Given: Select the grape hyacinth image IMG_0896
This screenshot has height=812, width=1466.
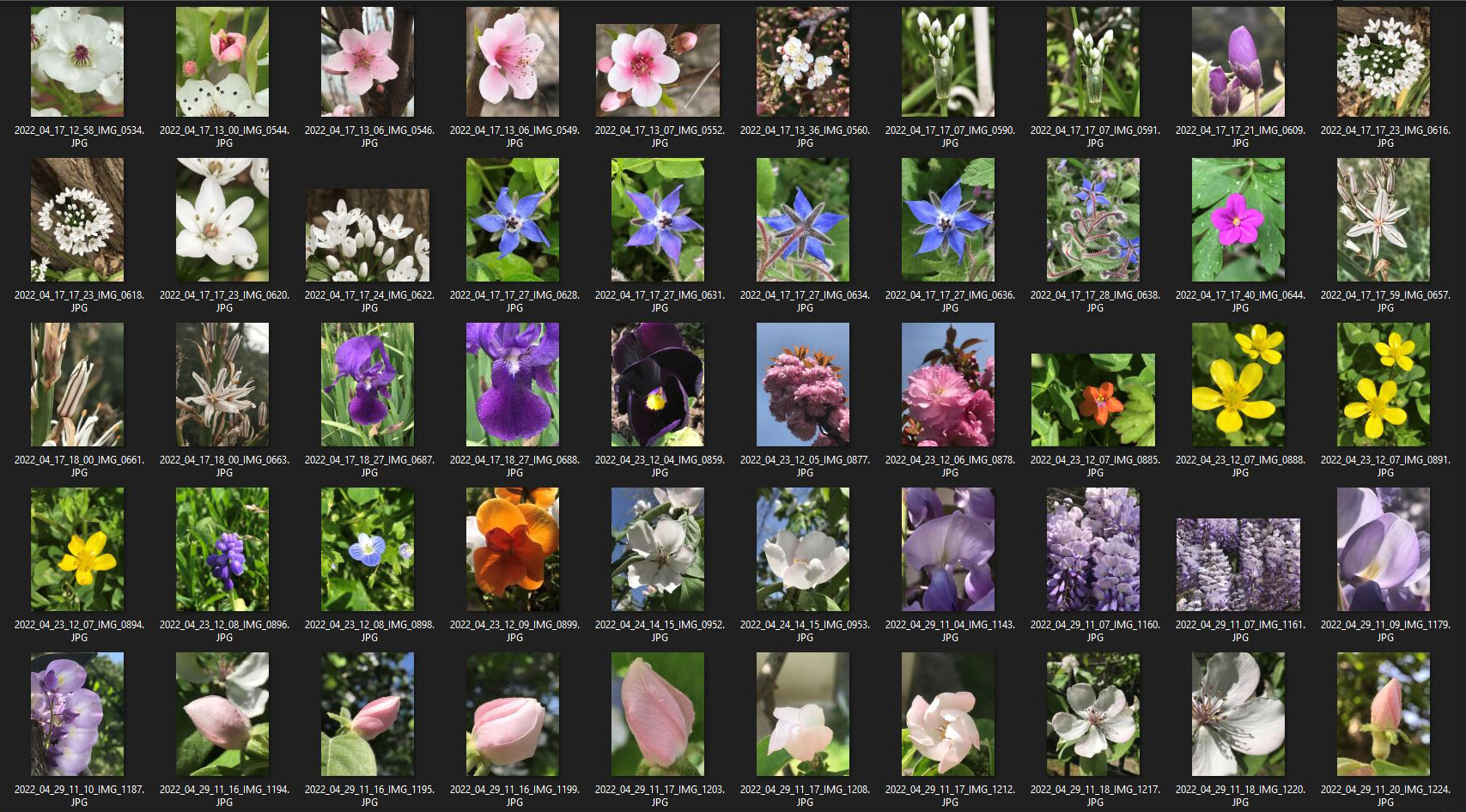Looking at the screenshot, I should pos(221,549).
